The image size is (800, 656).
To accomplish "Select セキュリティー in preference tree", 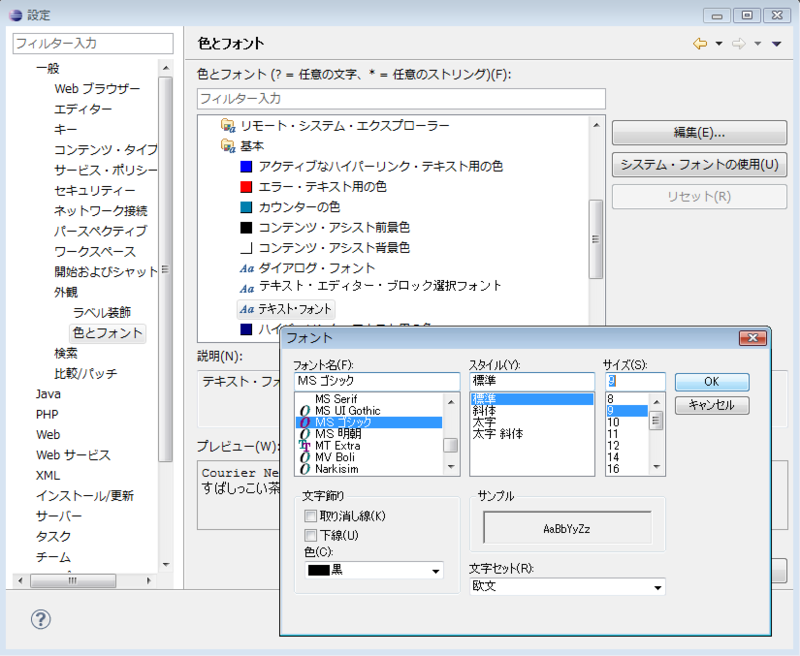I will pyautogui.click(x=94, y=191).
